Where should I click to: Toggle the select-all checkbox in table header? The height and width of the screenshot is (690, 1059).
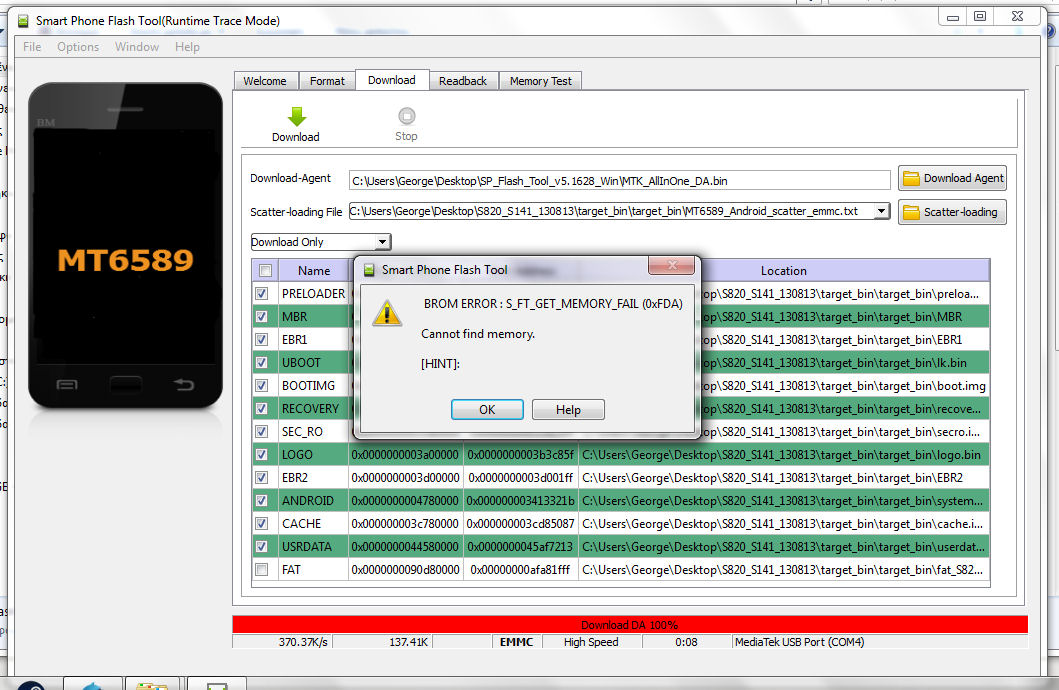point(265,271)
